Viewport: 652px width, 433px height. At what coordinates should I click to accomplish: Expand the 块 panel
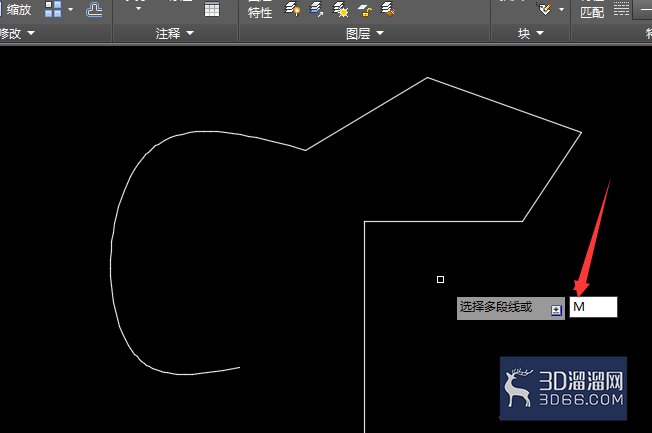click(531, 33)
